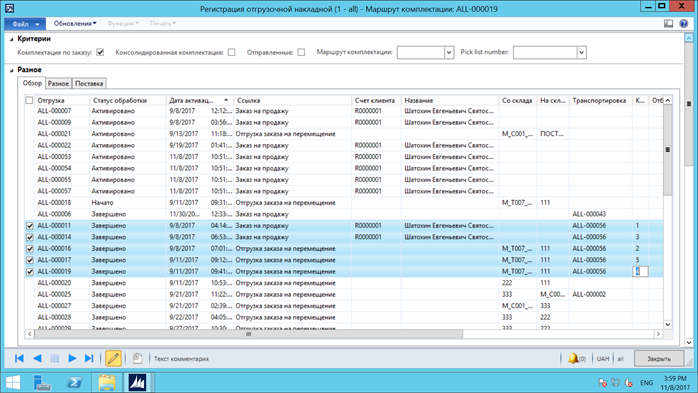Open document handling clipboard icon
This screenshot has width=698, height=393.
tap(138, 358)
